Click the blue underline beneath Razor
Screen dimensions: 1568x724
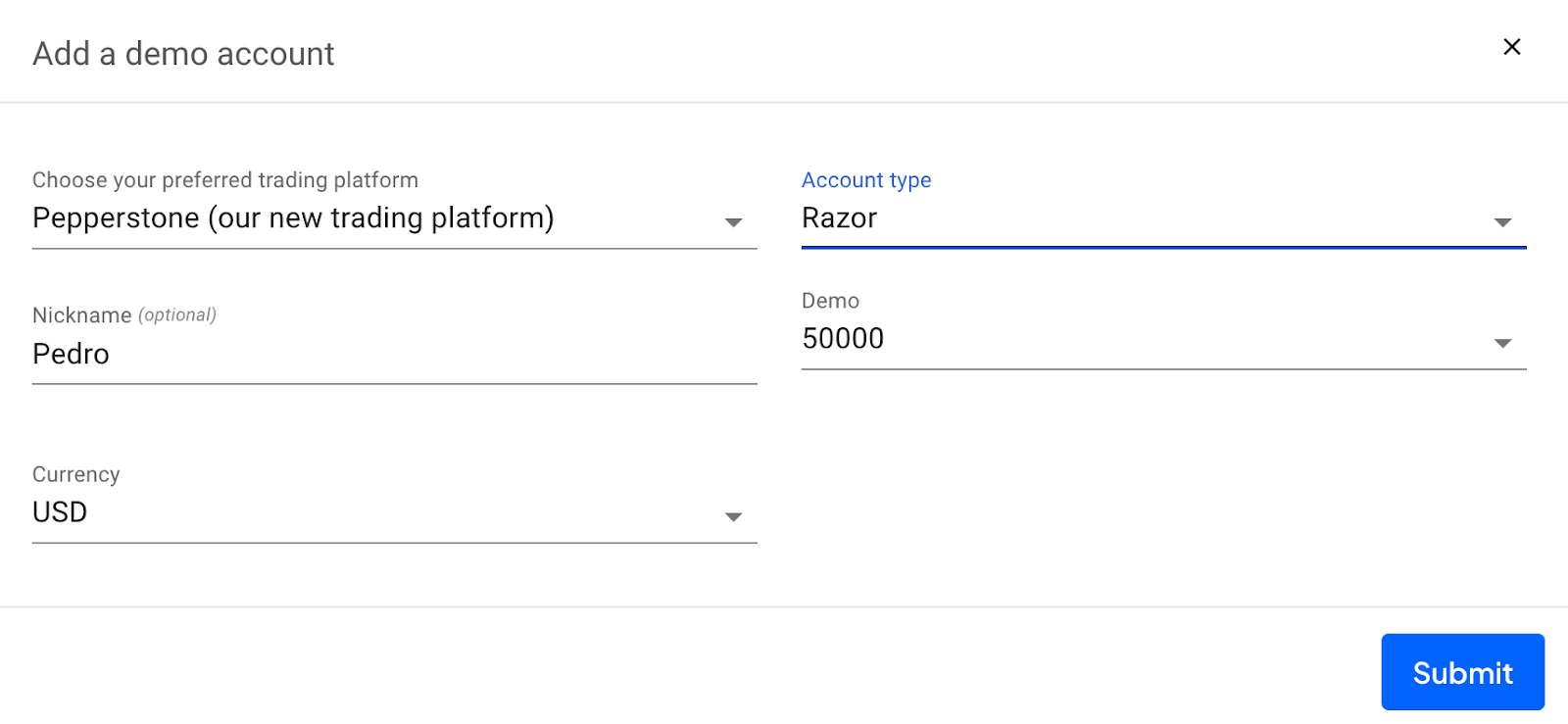coord(1164,248)
